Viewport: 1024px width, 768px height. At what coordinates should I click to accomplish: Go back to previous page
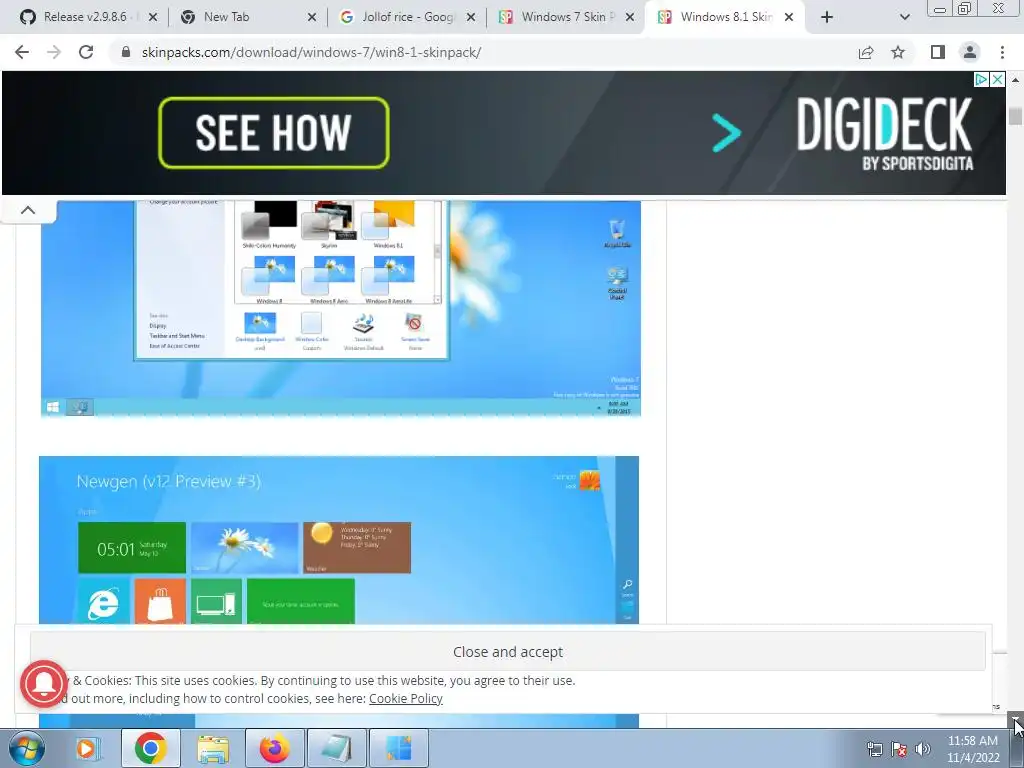(x=22, y=52)
